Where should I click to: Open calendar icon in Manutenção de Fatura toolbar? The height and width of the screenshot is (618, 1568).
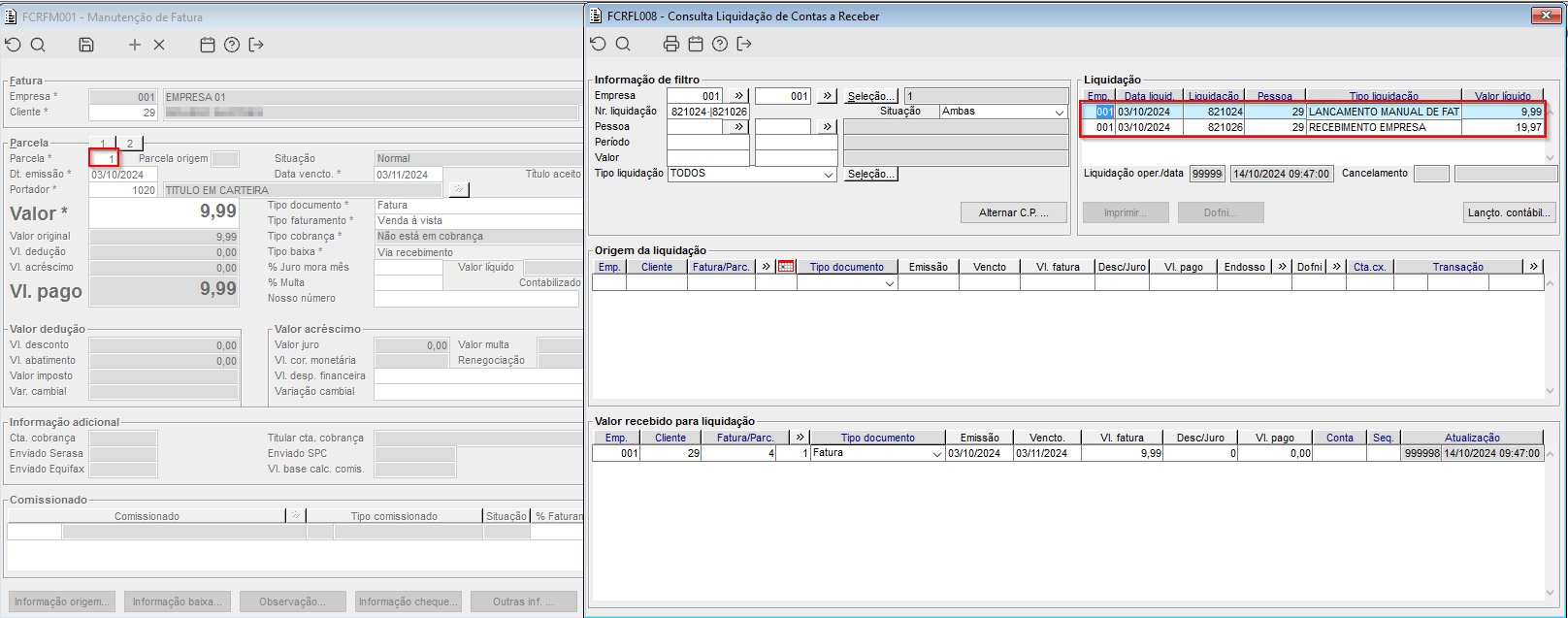(207, 45)
